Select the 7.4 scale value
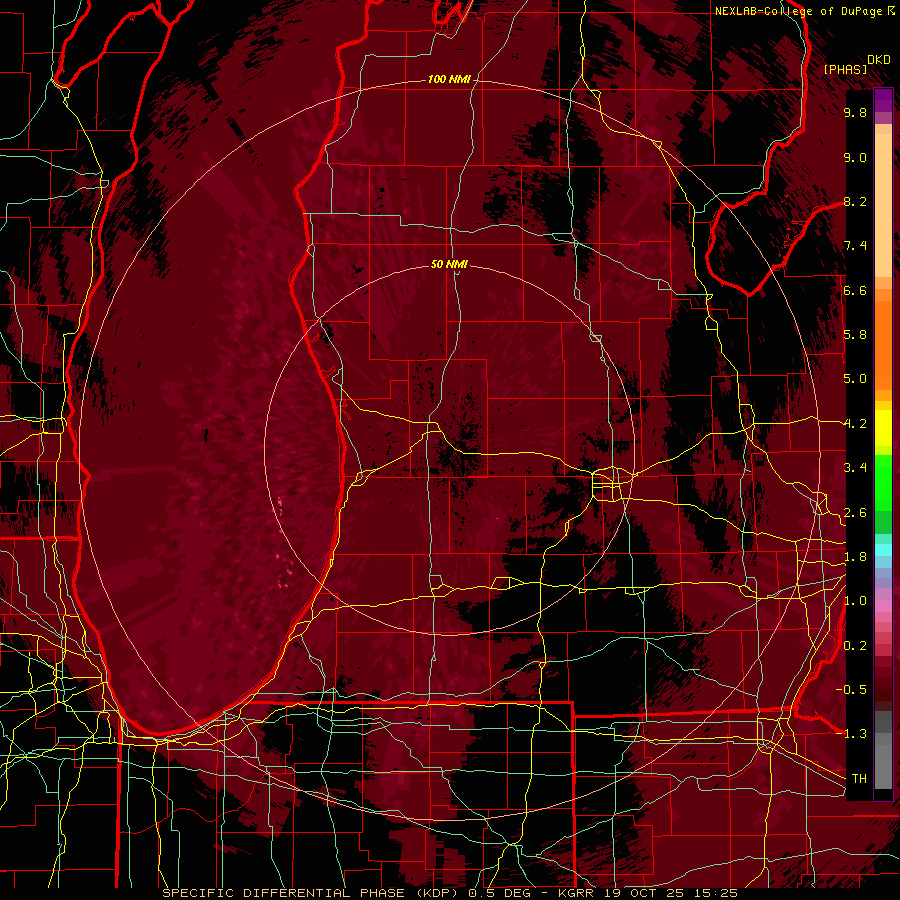The width and height of the screenshot is (900, 900). (x=855, y=246)
